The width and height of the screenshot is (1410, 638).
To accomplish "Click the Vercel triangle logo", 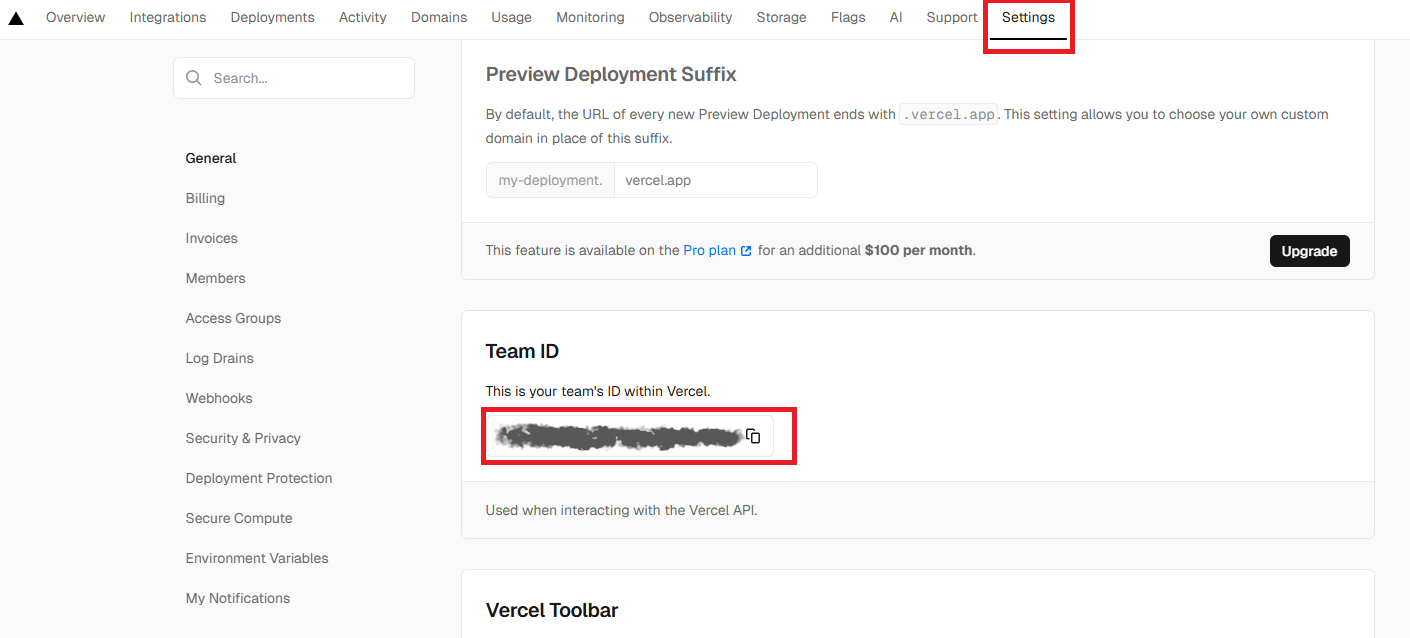I will click(15, 17).
